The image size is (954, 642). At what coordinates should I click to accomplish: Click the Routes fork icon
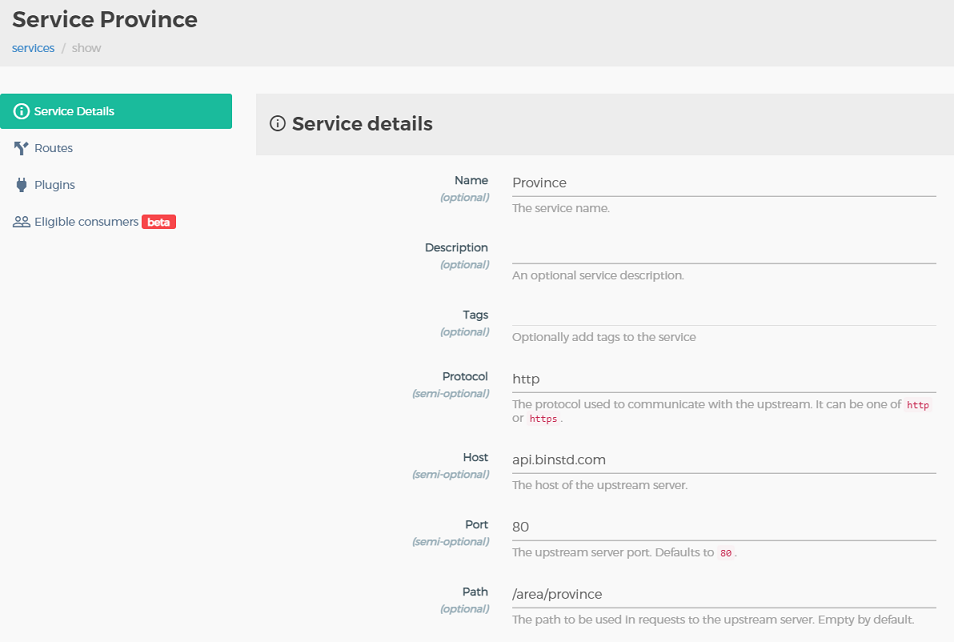click(x=21, y=148)
